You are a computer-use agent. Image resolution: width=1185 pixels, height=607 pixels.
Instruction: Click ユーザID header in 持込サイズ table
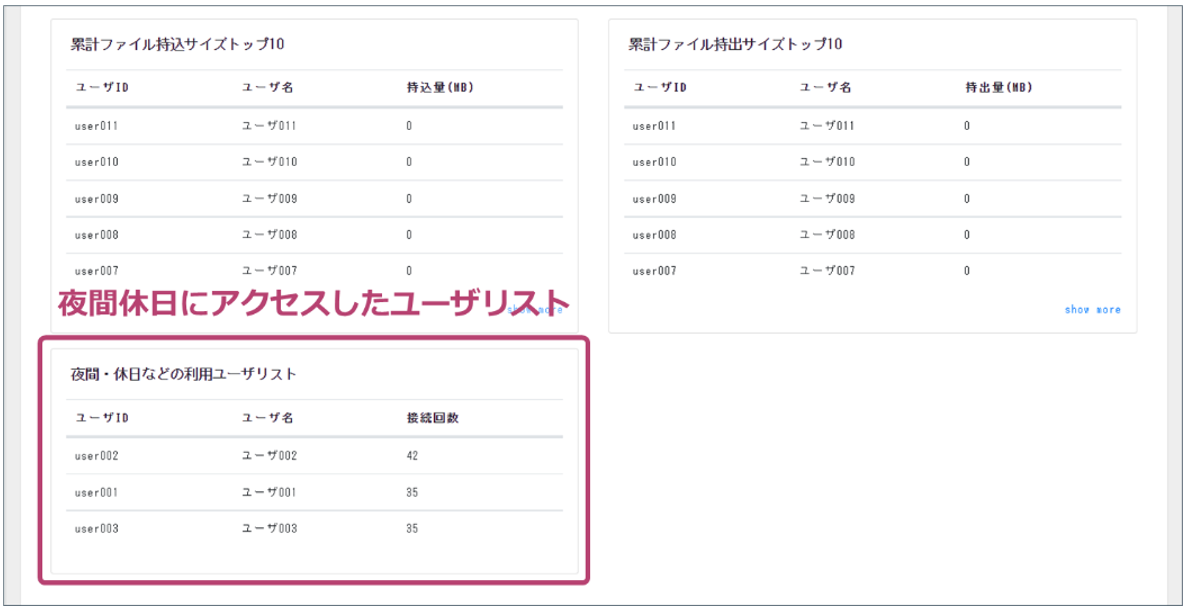102,87
